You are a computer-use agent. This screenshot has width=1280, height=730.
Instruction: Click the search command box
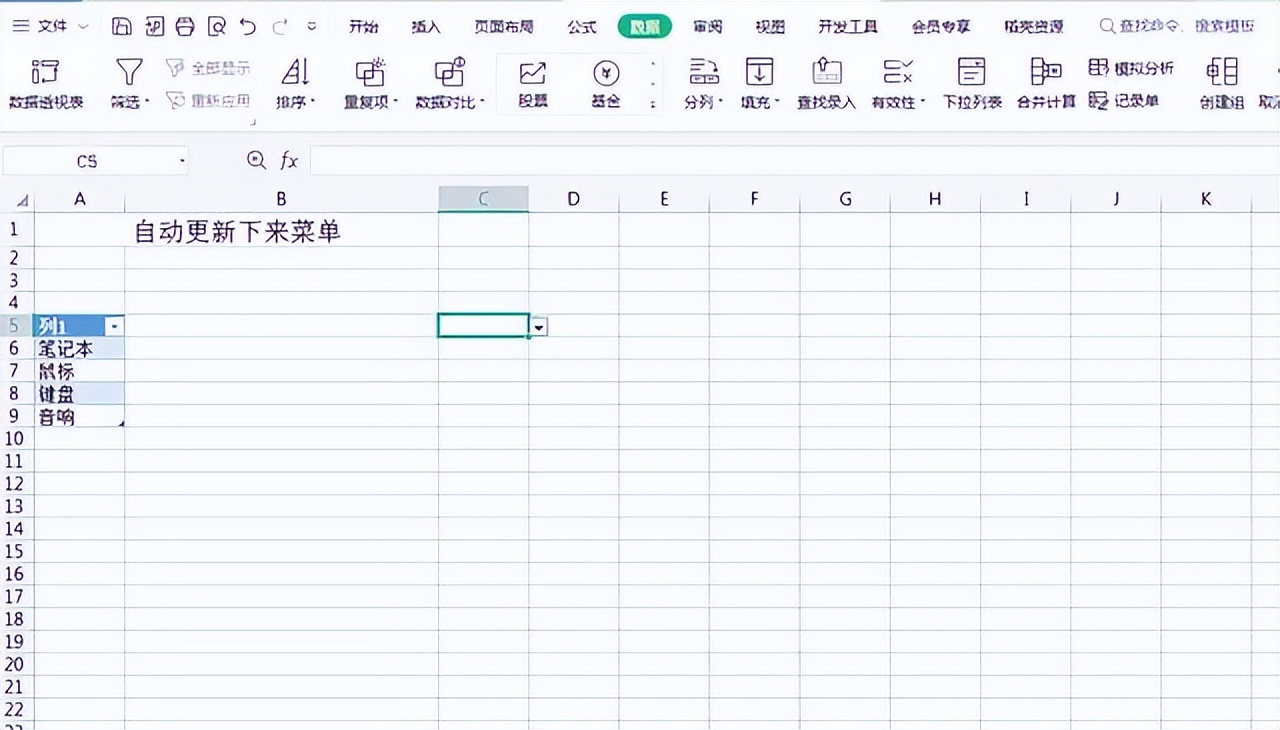pos(1177,27)
